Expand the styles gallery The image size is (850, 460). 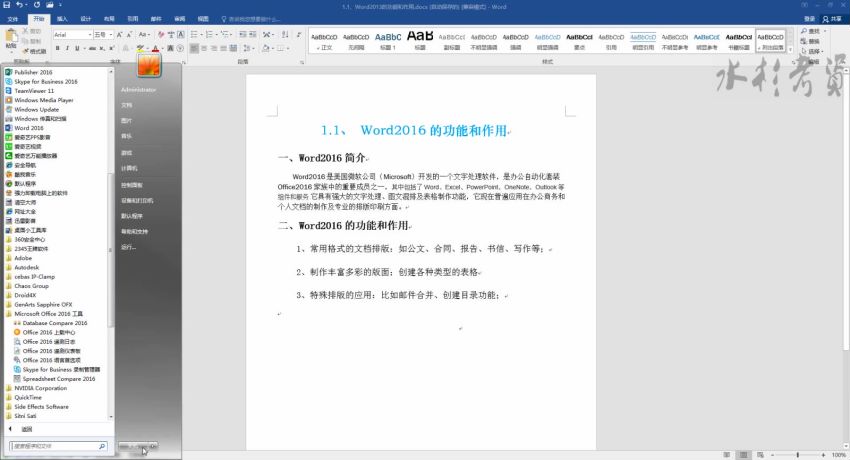[790, 49]
